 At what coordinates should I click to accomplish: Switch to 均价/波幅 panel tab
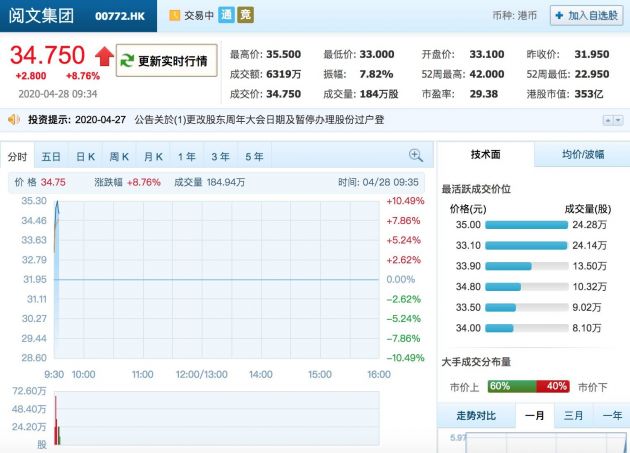pyautogui.click(x=583, y=154)
